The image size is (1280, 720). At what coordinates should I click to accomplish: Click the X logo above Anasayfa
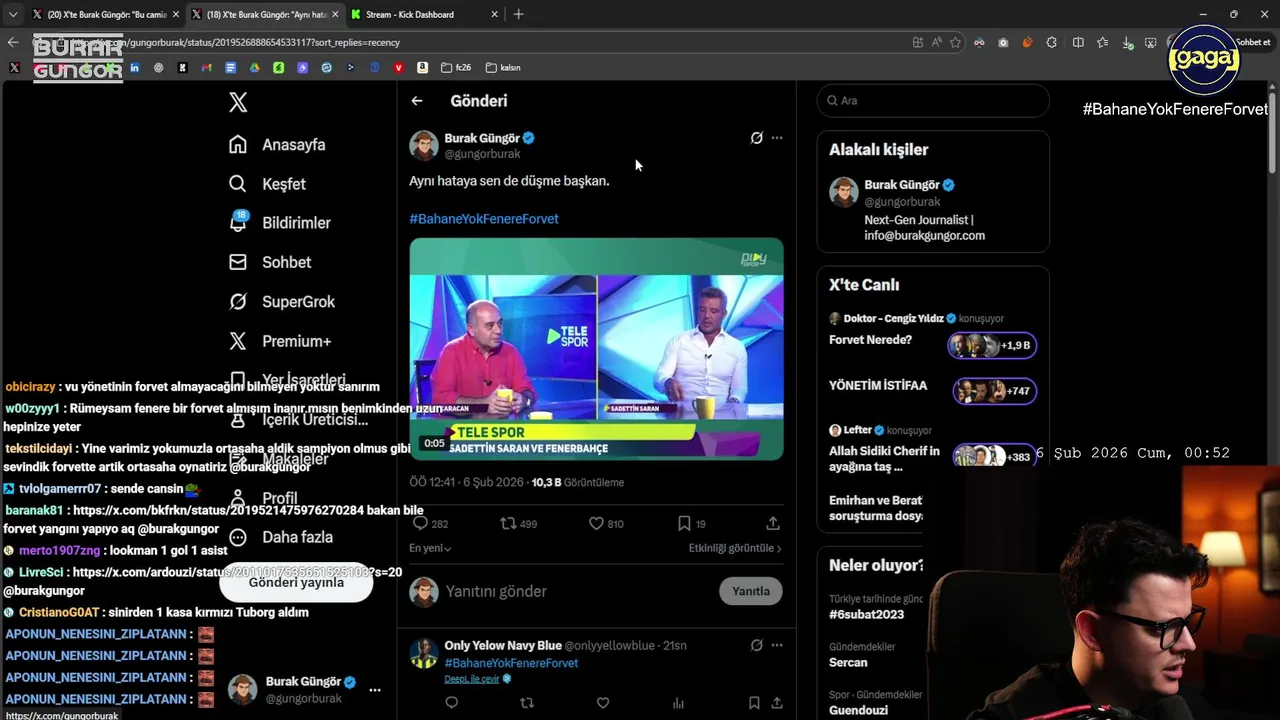pyautogui.click(x=238, y=102)
